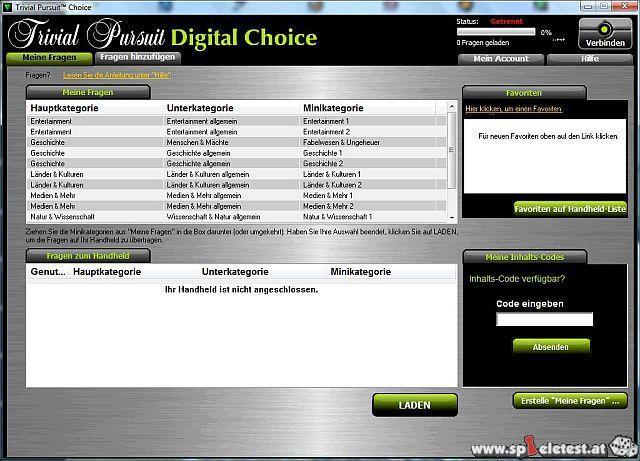
Task: Select the Medien & Mehr 1 row
Action: [237, 196]
